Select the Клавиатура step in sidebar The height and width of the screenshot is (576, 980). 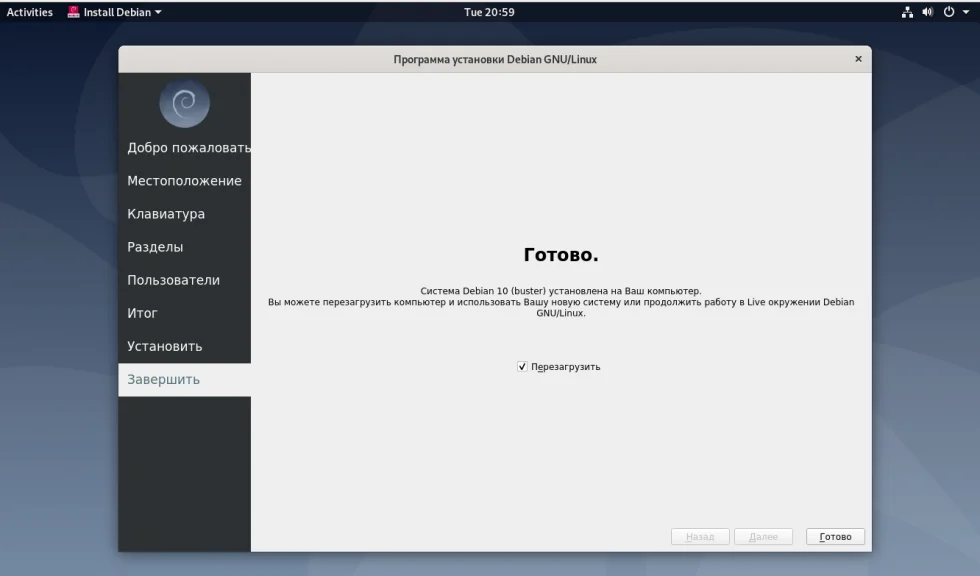(x=184, y=214)
